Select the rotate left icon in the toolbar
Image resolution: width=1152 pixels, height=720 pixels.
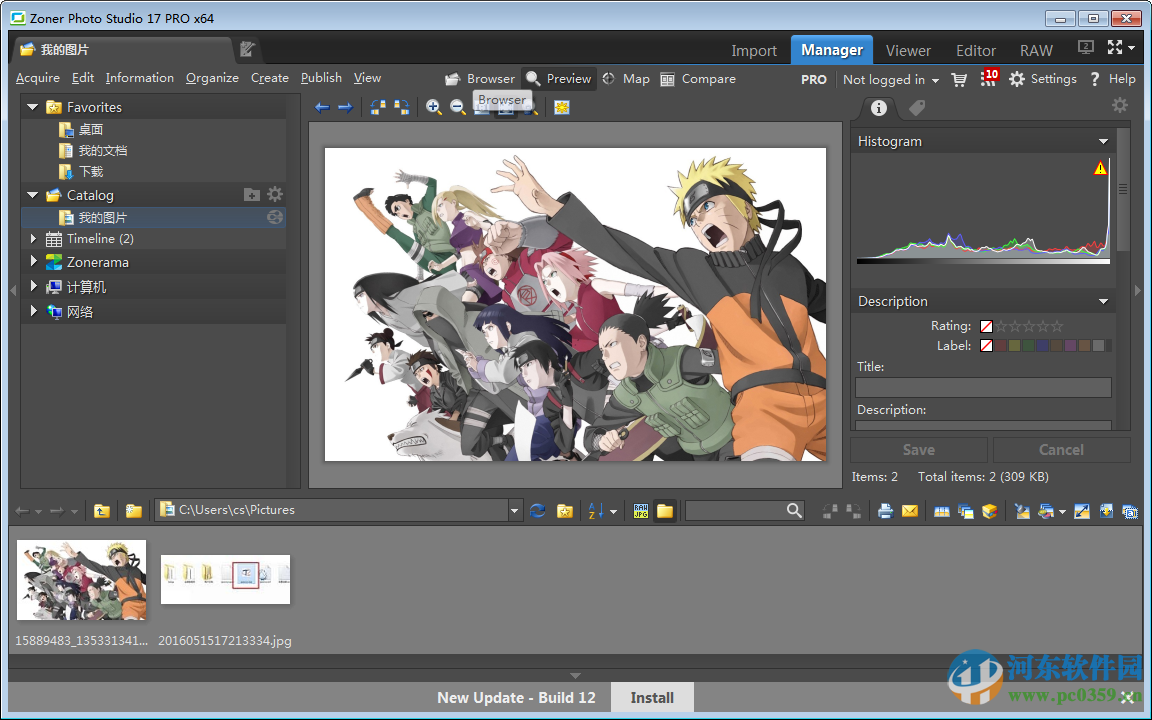378,107
